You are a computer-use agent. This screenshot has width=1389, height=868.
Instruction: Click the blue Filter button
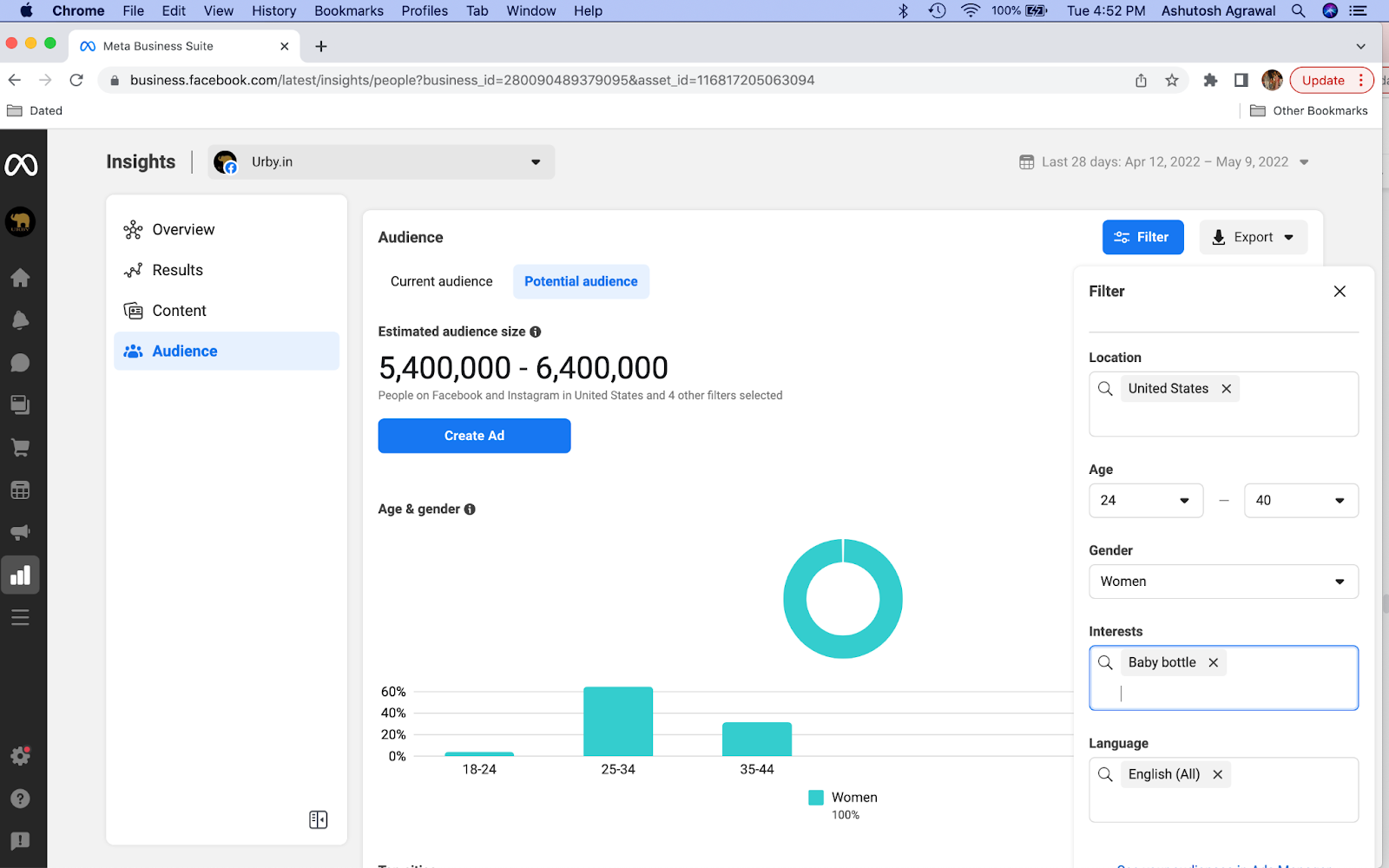point(1143,237)
